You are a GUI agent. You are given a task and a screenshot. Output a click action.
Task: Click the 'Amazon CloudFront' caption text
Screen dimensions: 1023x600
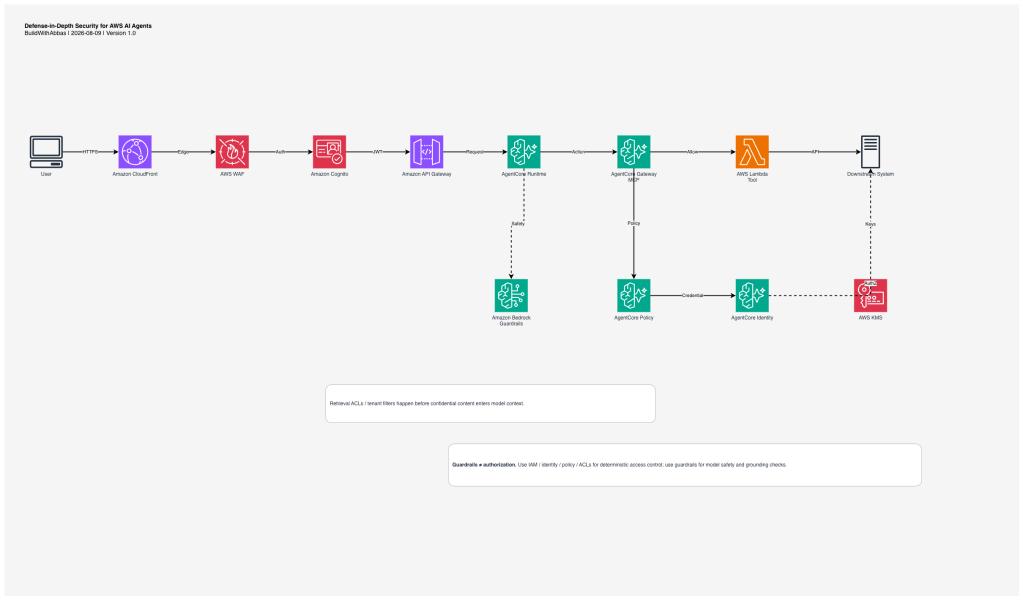tap(135, 174)
